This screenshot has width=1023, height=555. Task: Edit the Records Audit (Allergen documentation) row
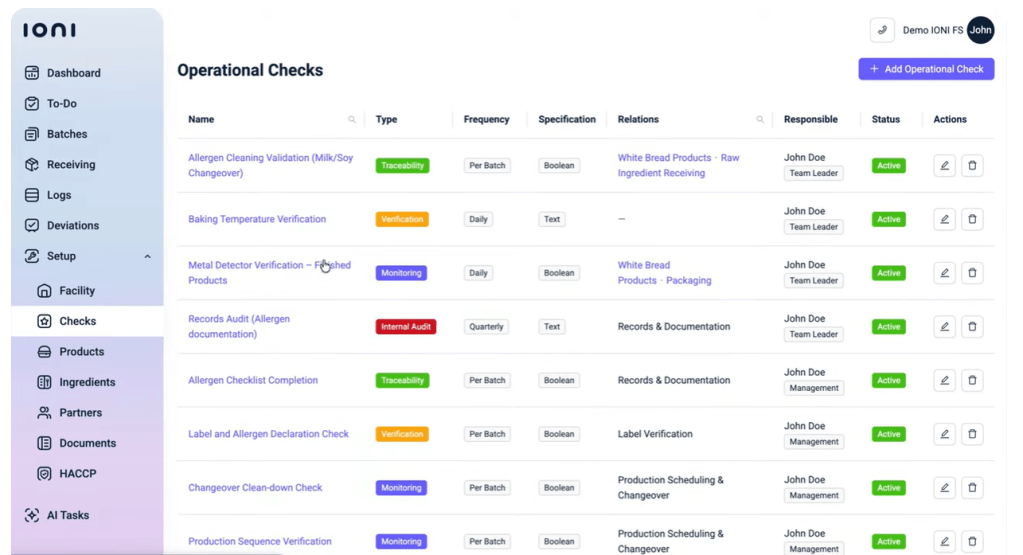944,327
